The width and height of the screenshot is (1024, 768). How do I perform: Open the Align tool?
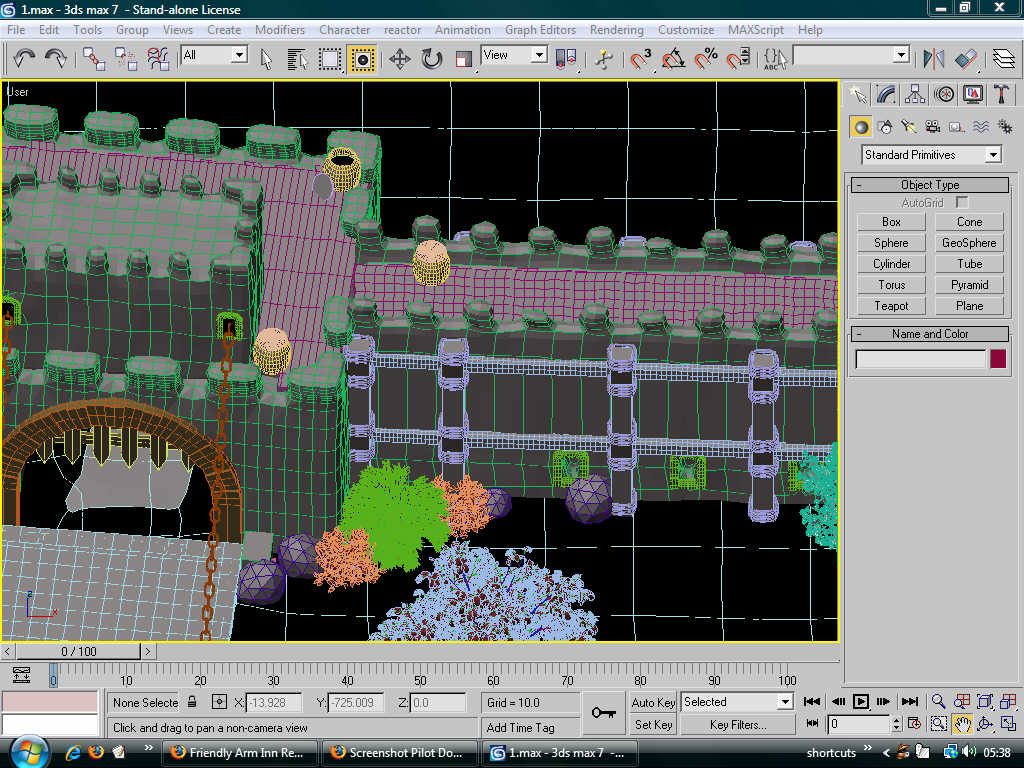[x=966, y=59]
